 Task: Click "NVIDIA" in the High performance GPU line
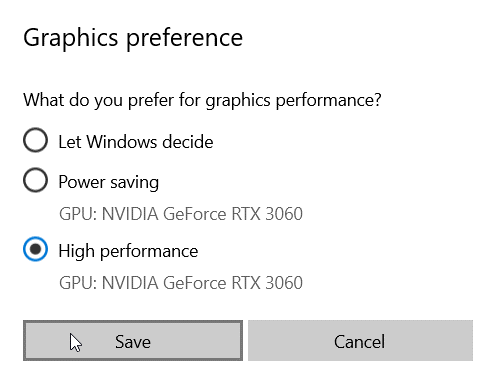coord(130,283)
